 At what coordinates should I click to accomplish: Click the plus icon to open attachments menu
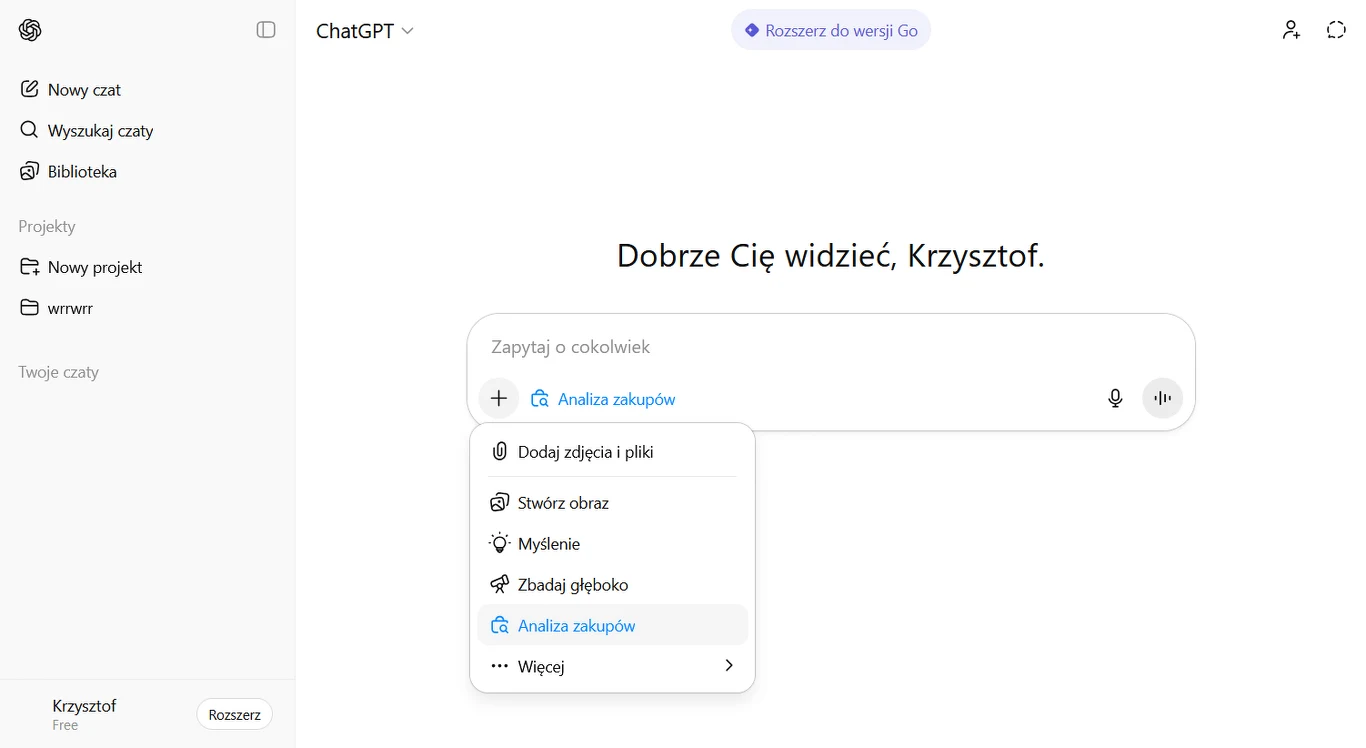pos(498,398)
